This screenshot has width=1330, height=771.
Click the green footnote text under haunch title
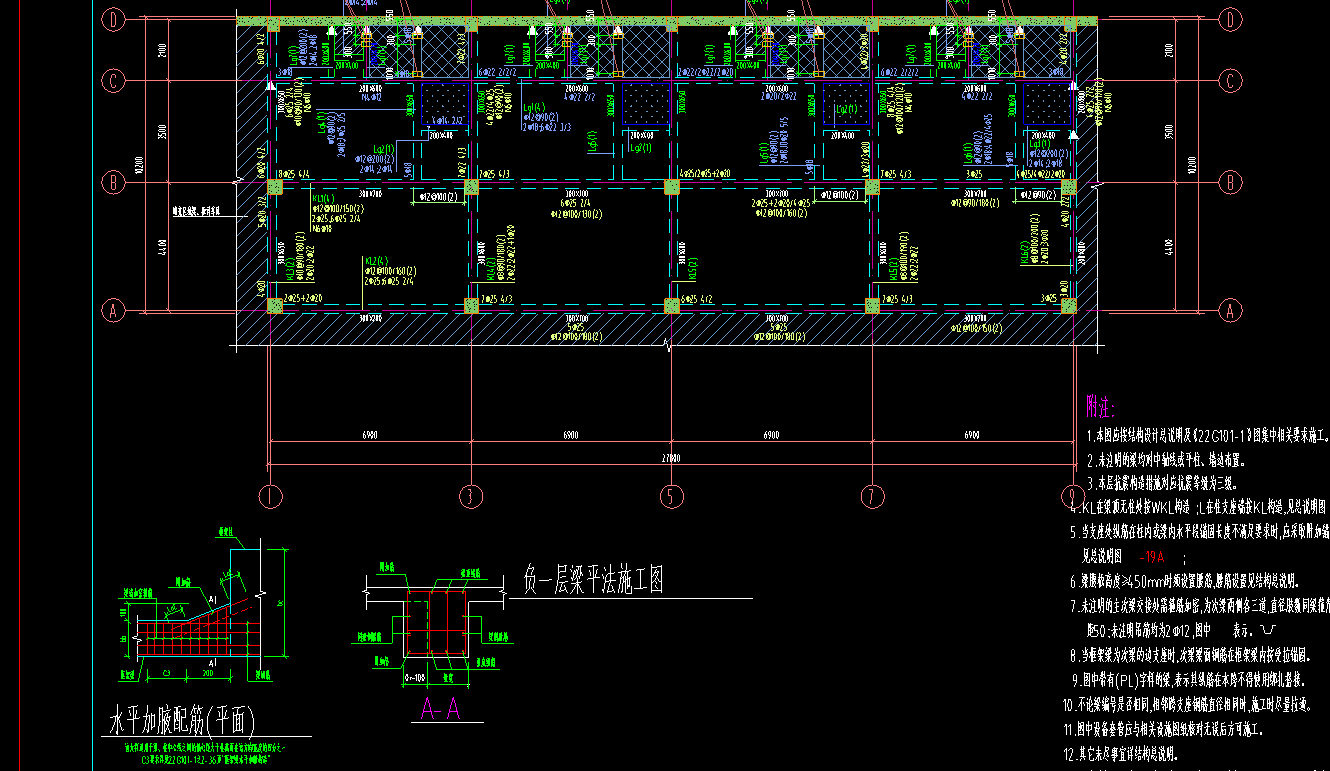(205, 753)
